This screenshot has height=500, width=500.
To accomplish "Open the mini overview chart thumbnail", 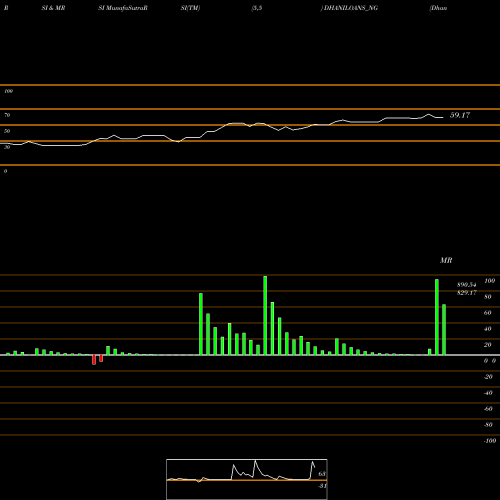I will [x=247, y=479].
